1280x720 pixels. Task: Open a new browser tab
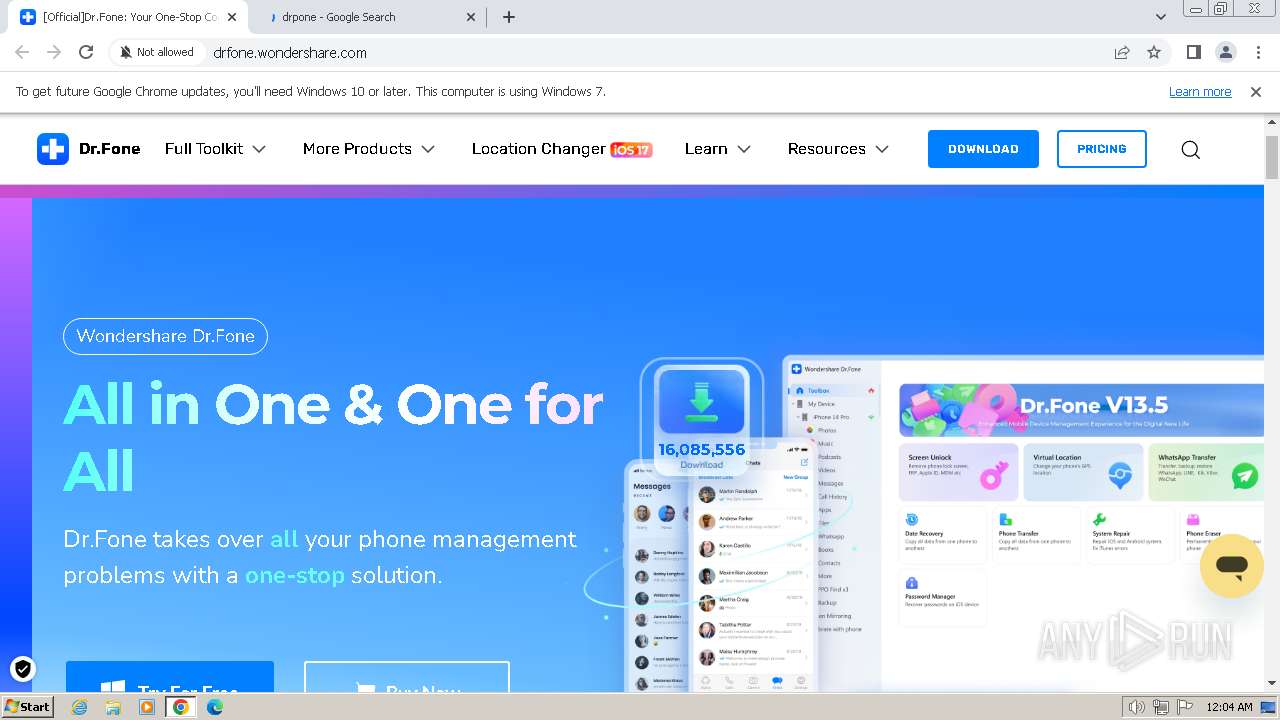pos(508,17)
